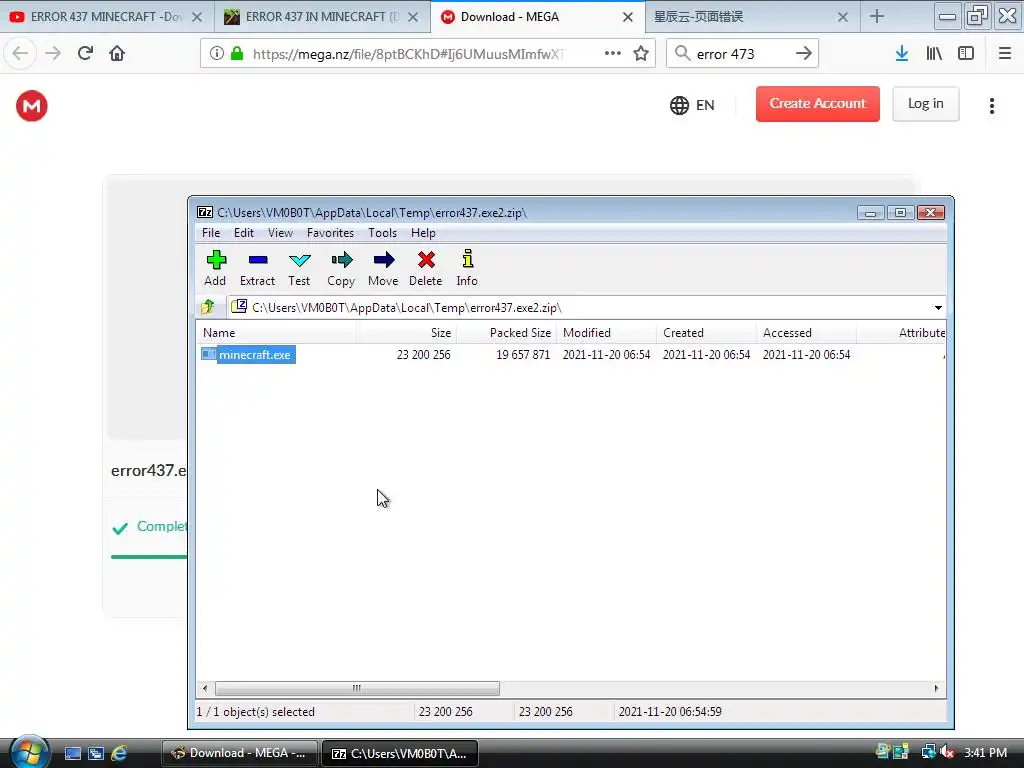
Task: Sort by the Accessed column header
Action: pos(806,332)
